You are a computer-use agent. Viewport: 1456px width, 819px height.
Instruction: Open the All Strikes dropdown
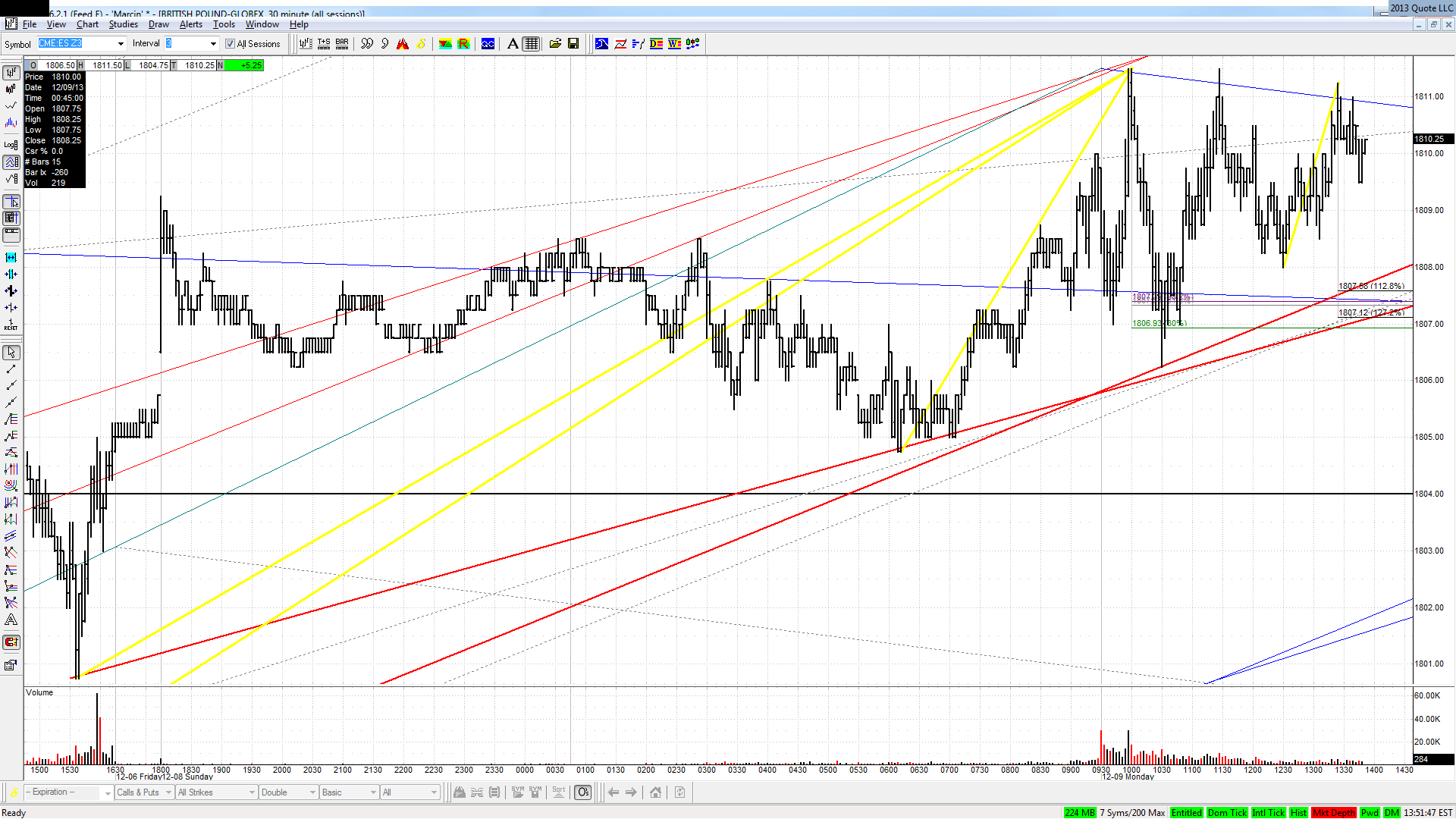click(x=252, y=792)
